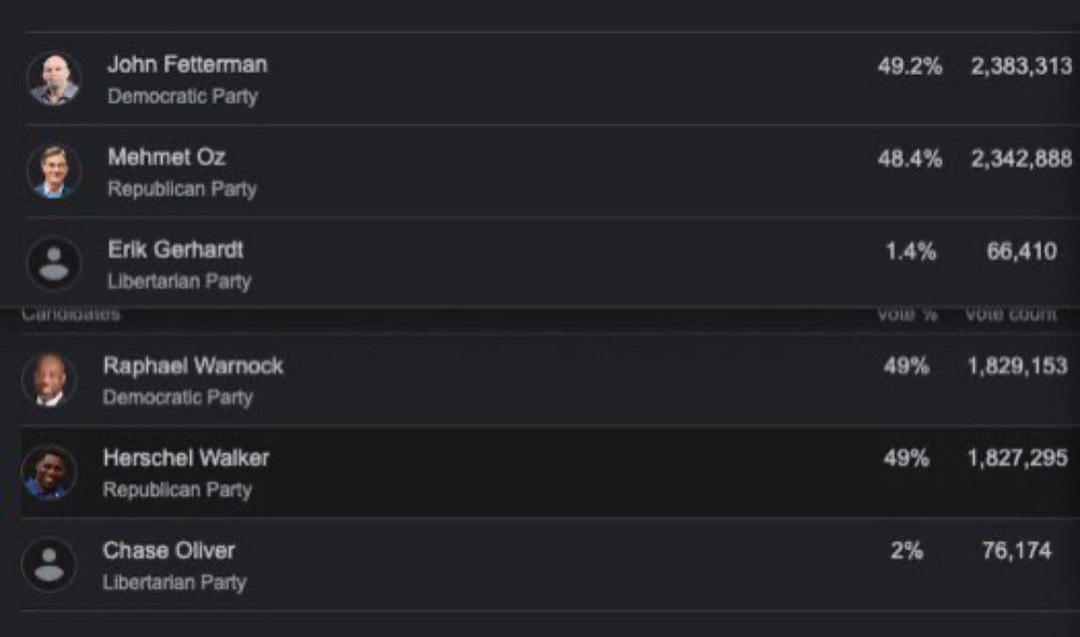
Task: Open the Erik Gerhardt candidate name
Action: [176, 250]
